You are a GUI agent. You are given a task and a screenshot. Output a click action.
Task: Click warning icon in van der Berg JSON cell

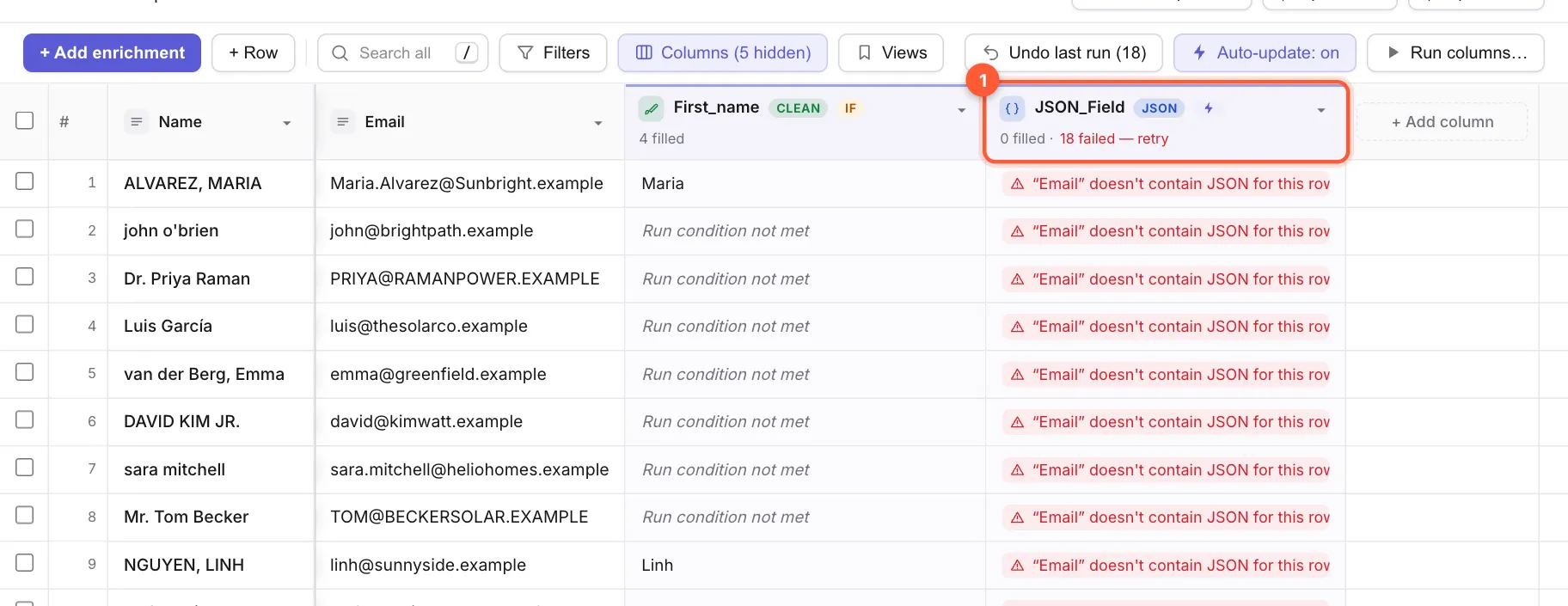tap(1017, 375)
